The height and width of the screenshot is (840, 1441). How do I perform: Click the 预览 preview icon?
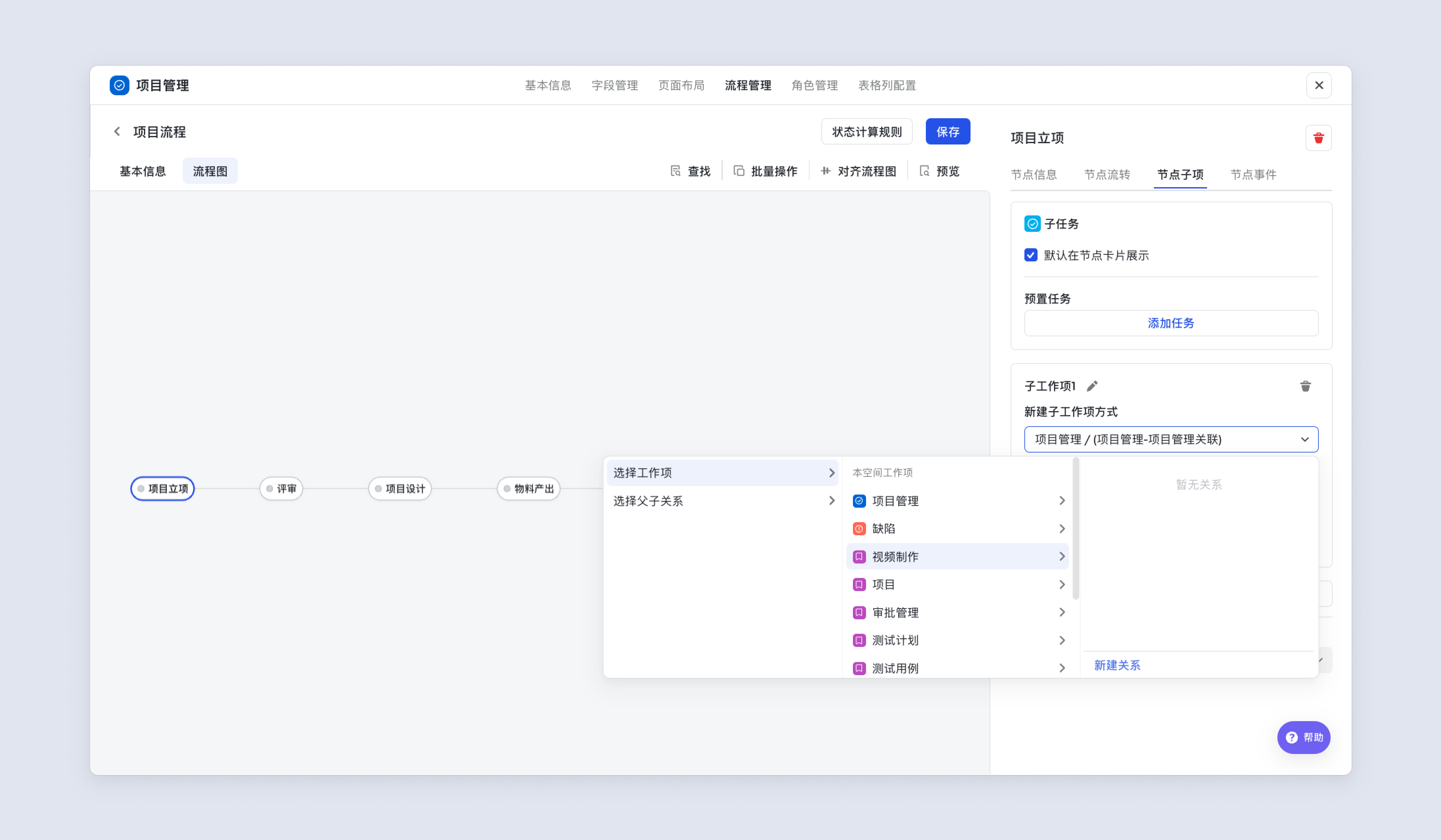(924, 171)
